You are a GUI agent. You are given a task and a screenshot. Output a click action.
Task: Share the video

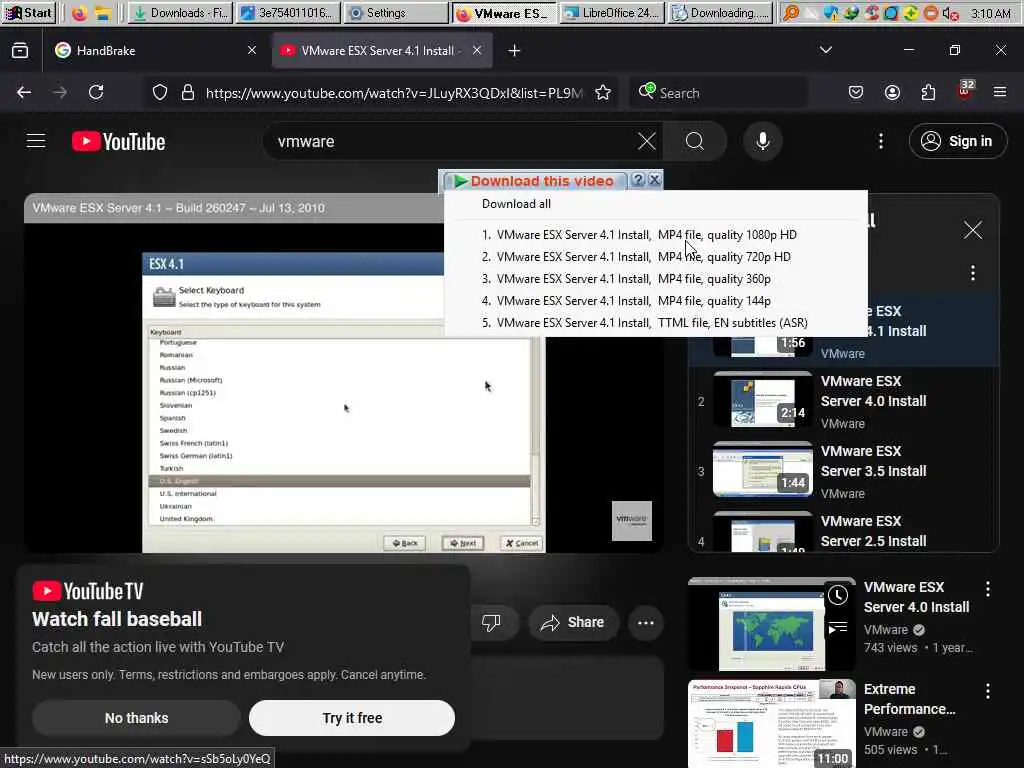[572, 622]
